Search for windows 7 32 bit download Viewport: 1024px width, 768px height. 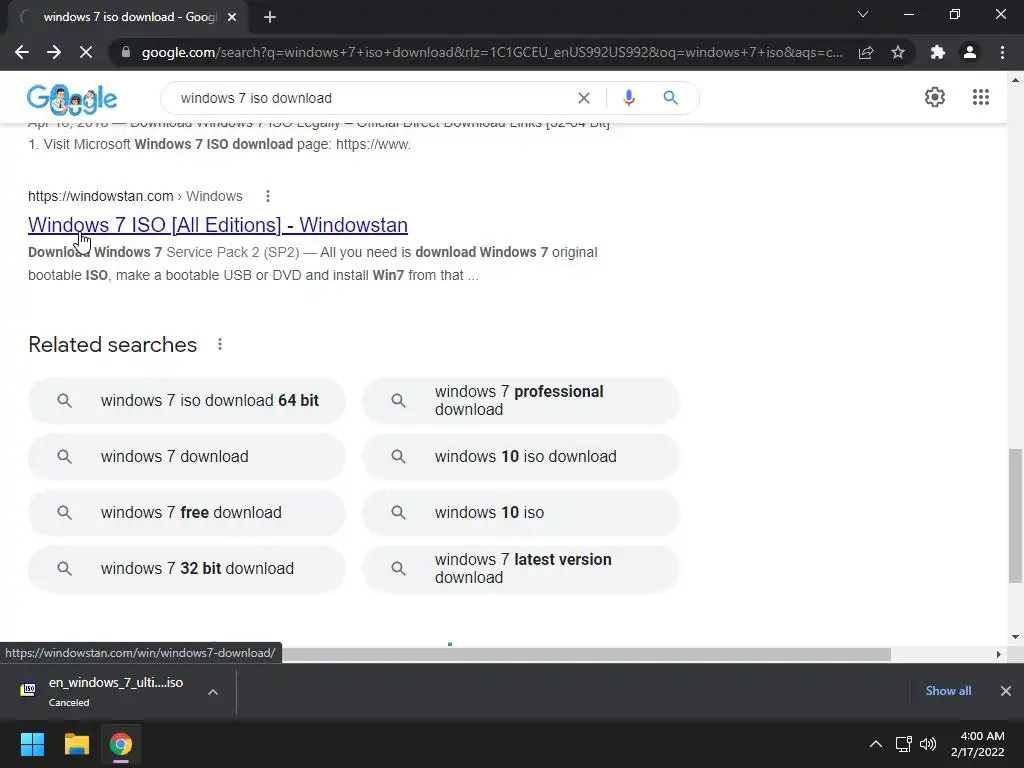[x=187, y=569]
